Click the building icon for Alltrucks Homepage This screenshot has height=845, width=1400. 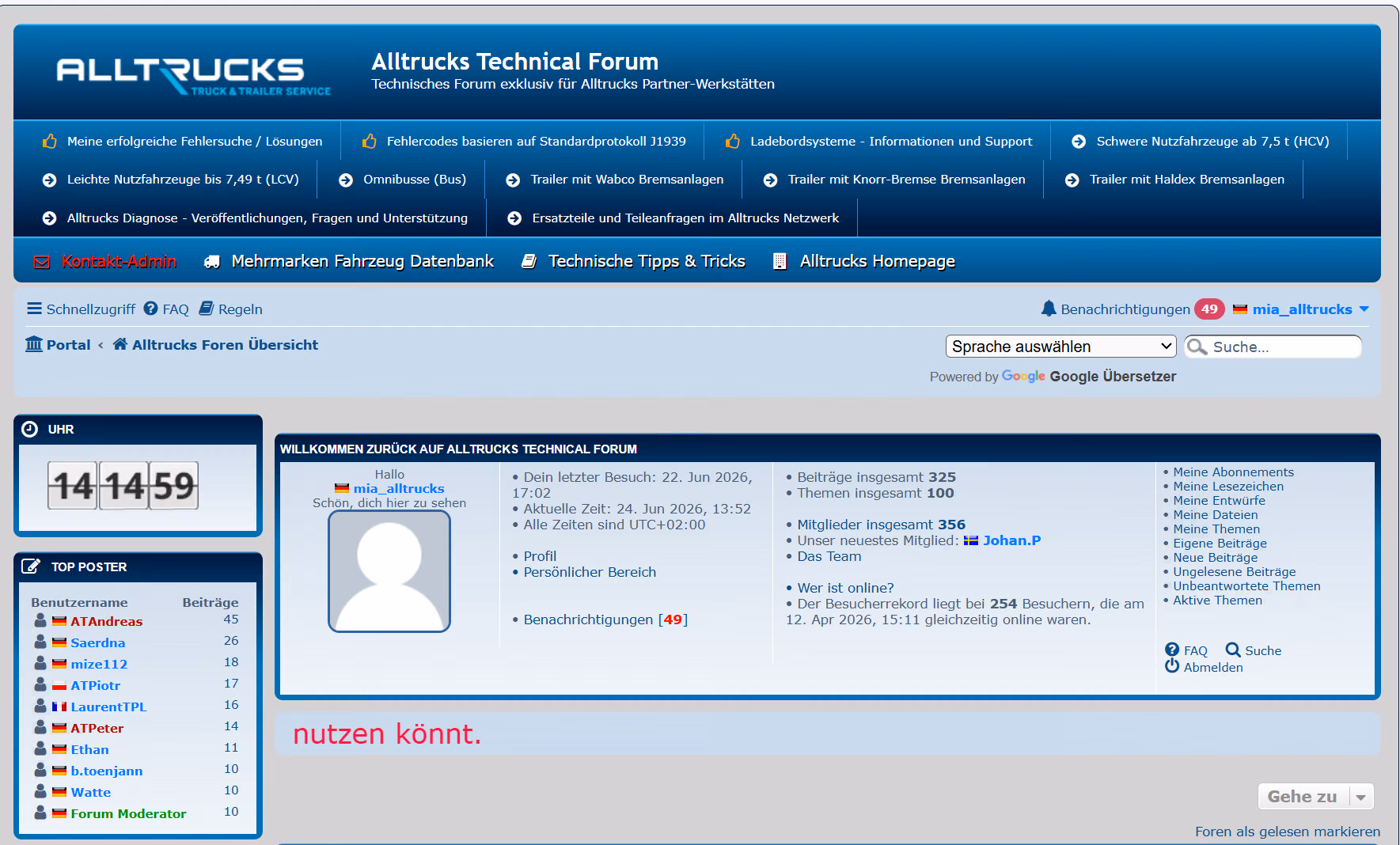click(x=780, y=261)
